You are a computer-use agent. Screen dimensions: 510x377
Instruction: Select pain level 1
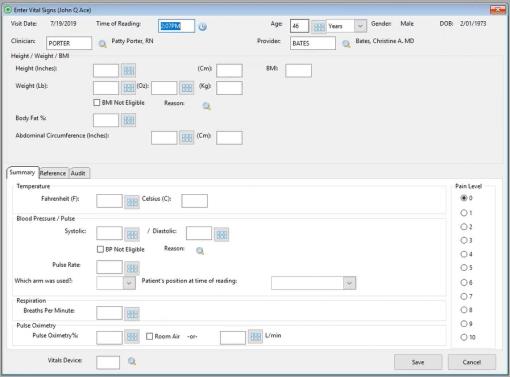(x=464, y=213)
